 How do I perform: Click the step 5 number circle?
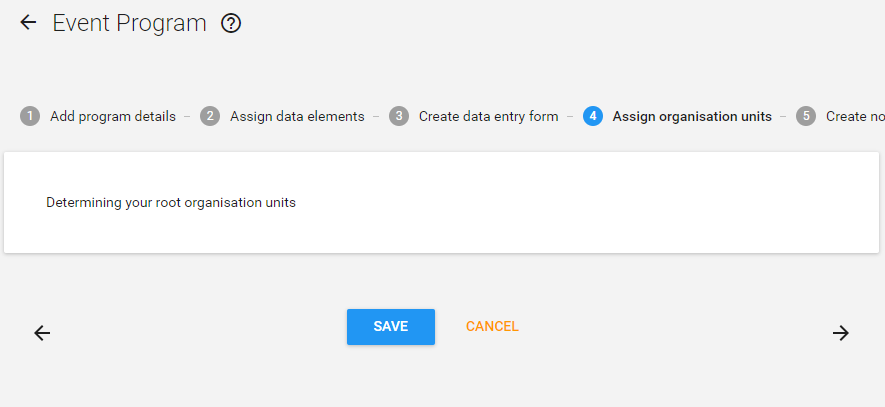(x=806, y=116)
